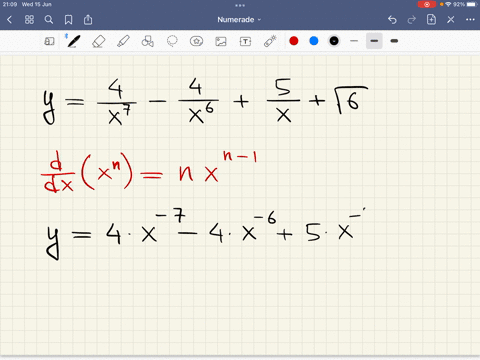Open the three-dot more options menu

[470, 20]
